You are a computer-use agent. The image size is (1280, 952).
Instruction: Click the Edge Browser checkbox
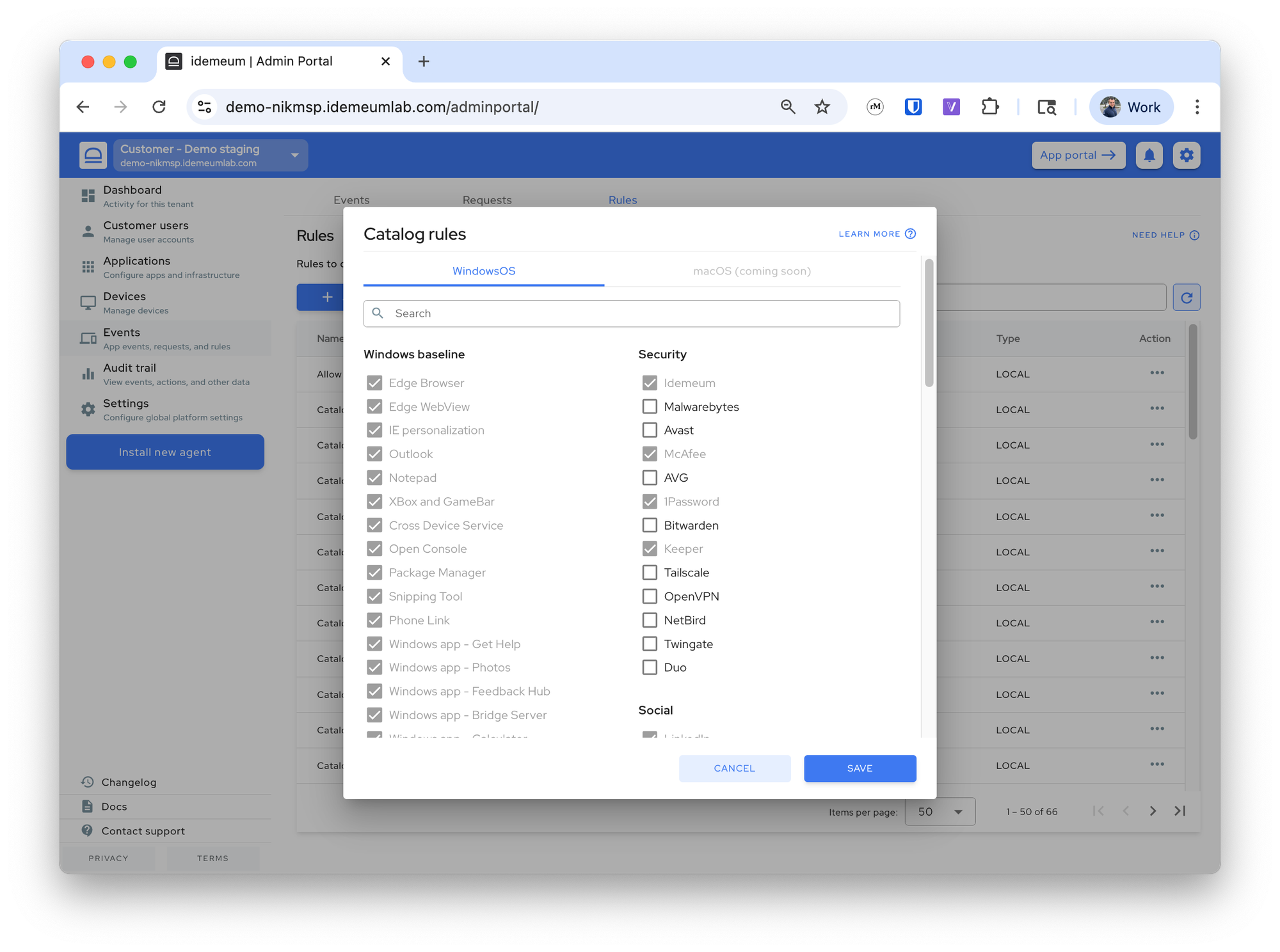(374, 383)
